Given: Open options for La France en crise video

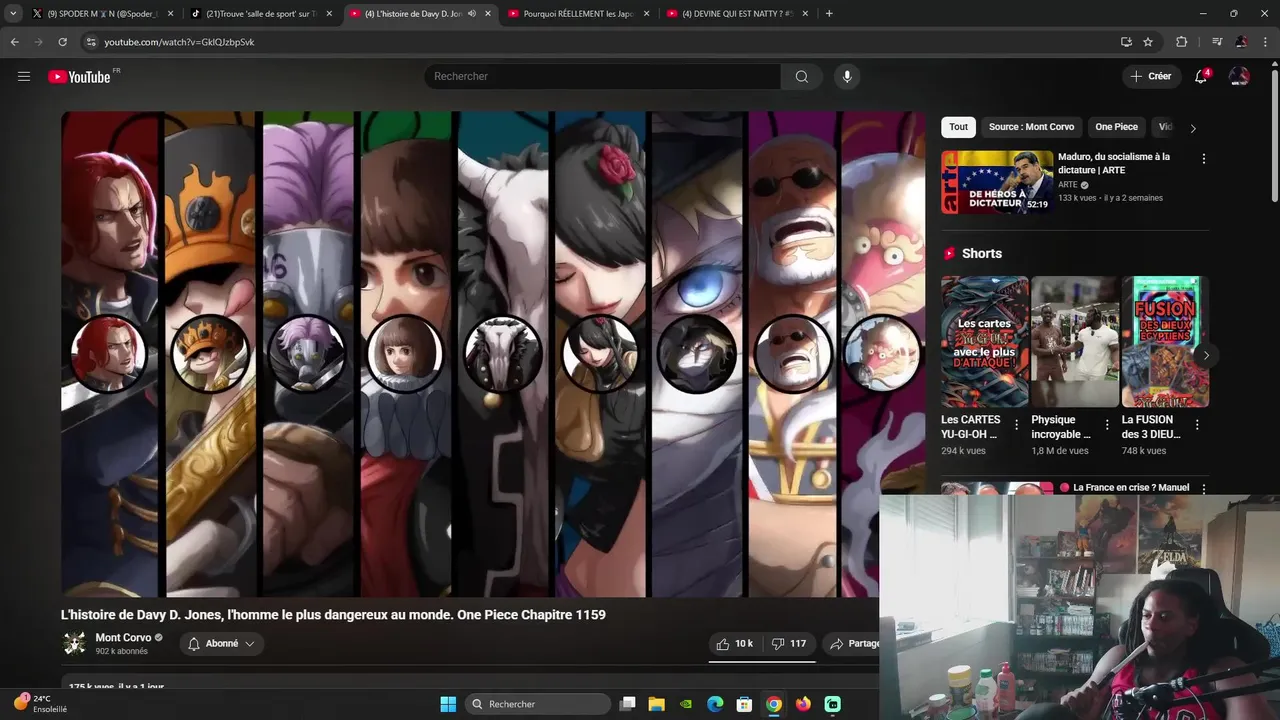Looking at the screenshot, I should click(x=1203, y=489).
